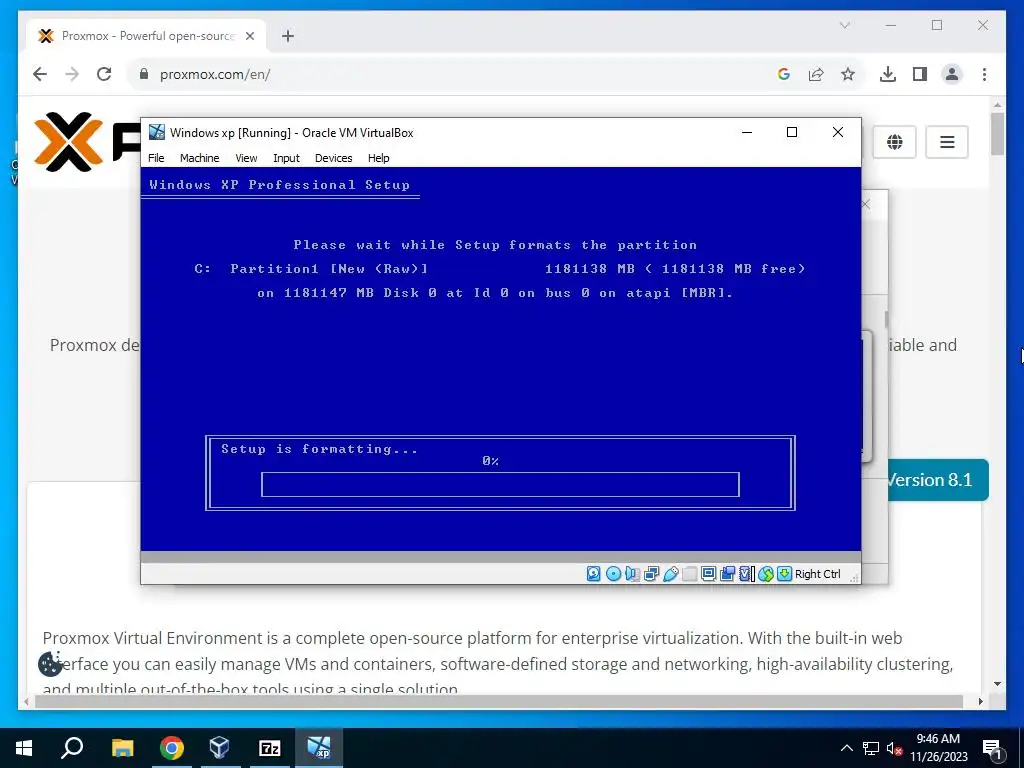The height and width of the screenshot is (768, 1024).
Task: Open the View menu in VirtualBox
Action: click(x=246, y=158)
